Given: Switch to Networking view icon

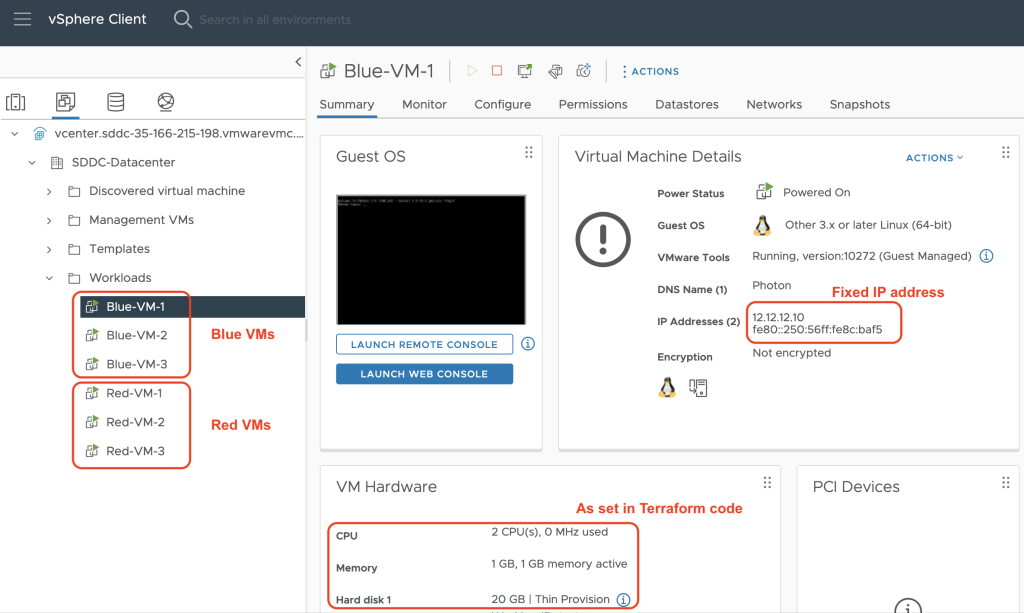Looking at the screenshot, I should [166, 102].
